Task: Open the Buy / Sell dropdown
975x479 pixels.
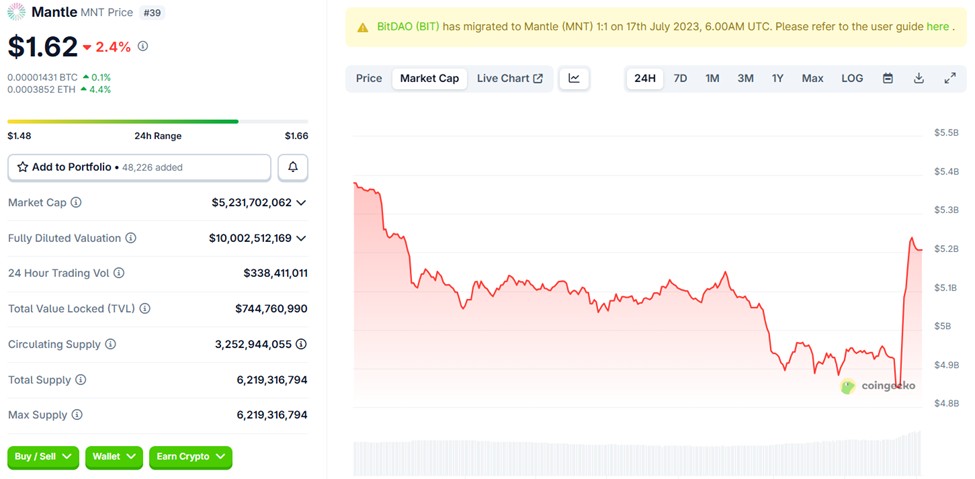Action: tap(43, 457)
